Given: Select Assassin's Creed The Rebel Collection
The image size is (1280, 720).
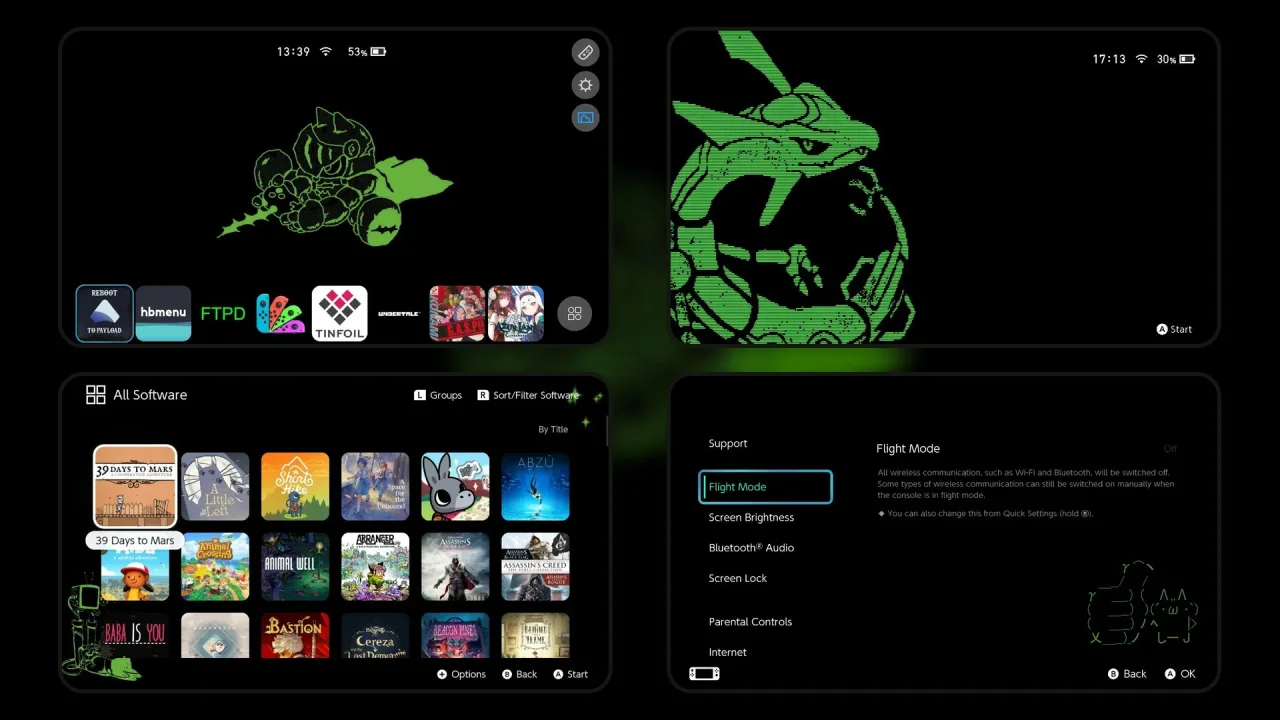Looking at the screenshot, I should click(x=535, y=567).
